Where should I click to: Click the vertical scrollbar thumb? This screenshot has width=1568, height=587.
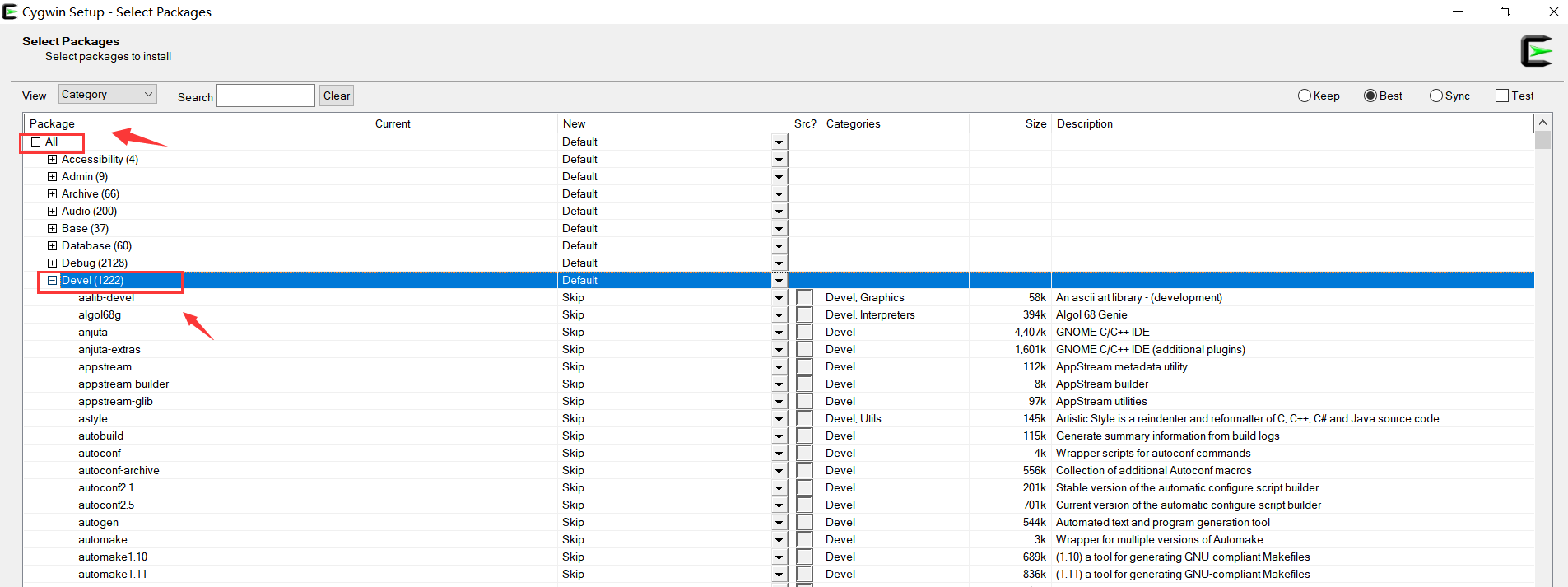click(x=1543, y=139)
